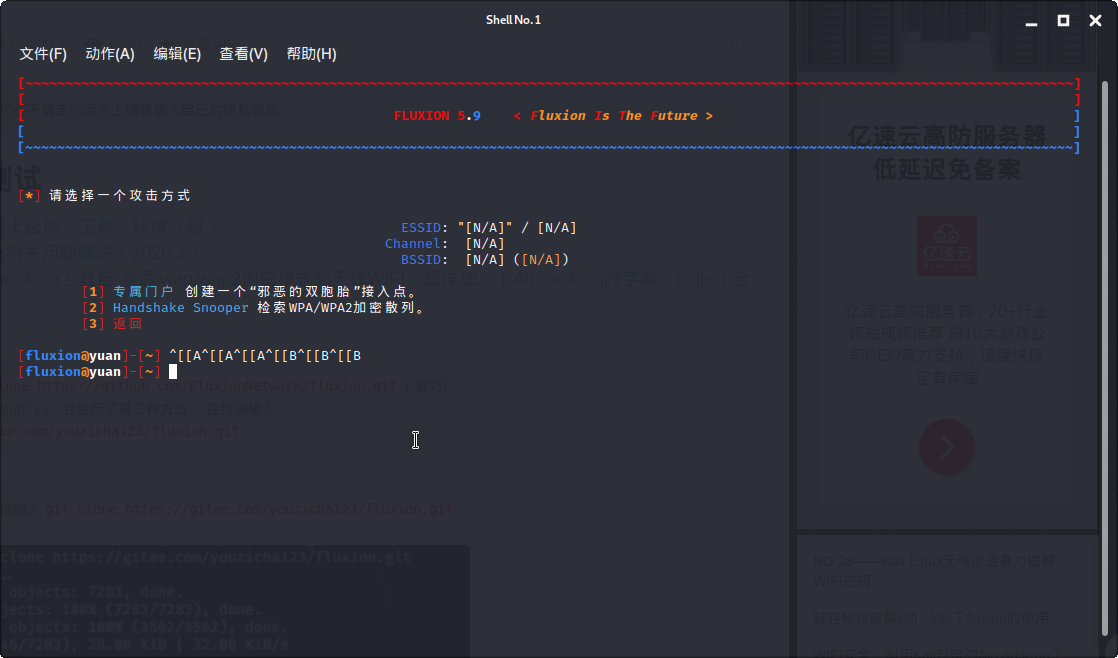Click the 请选择一个攻击方式 prompt line

tap(104, 195)
